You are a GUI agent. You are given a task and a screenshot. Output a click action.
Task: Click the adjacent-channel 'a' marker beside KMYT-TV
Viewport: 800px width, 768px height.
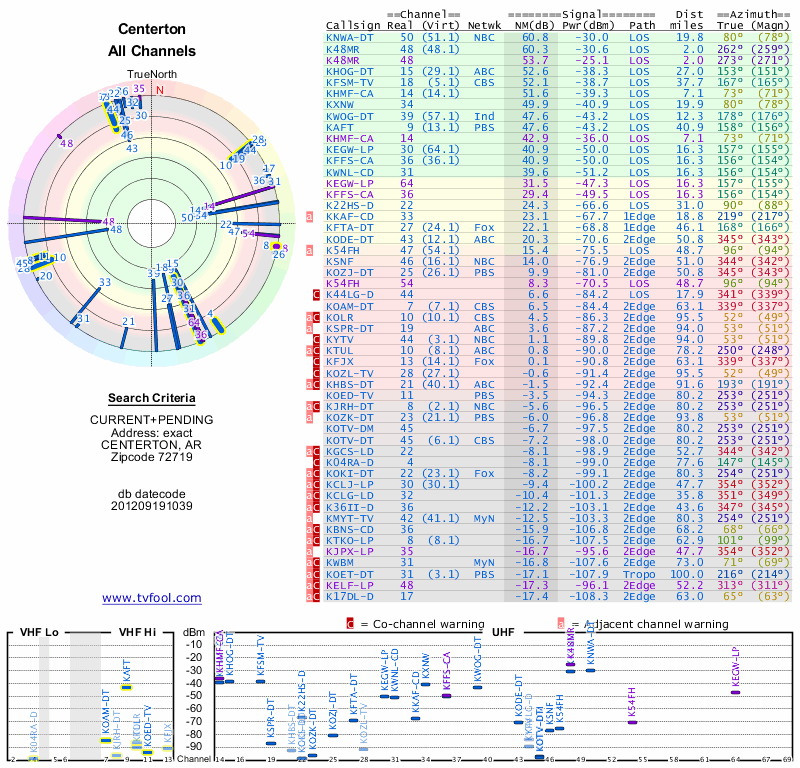tap(309, 518)
